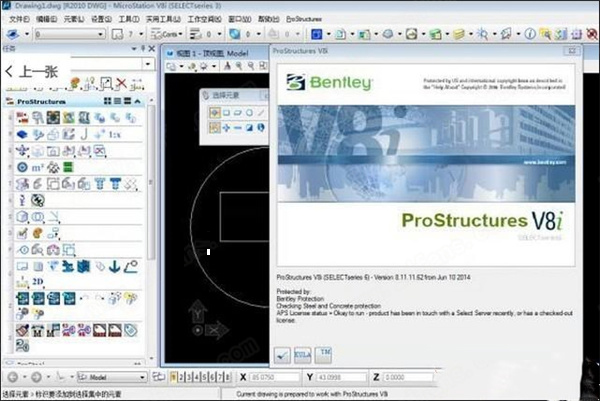
Task: Toggle view 7 button in view group
Action: tap(220, 377)
